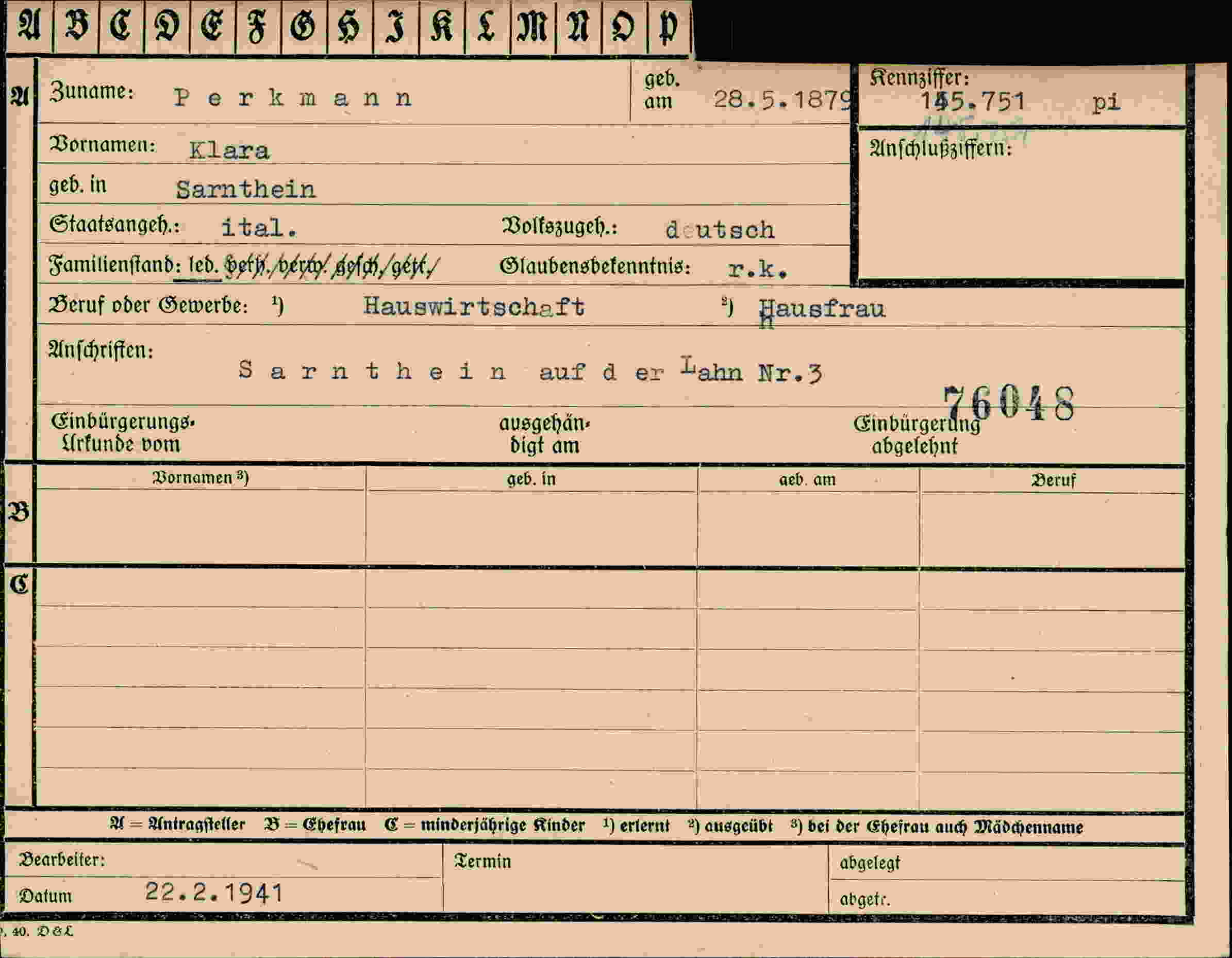Click the legend entry "A = Antragsteller"
The image size is (1232, 958).
point(178,825)
